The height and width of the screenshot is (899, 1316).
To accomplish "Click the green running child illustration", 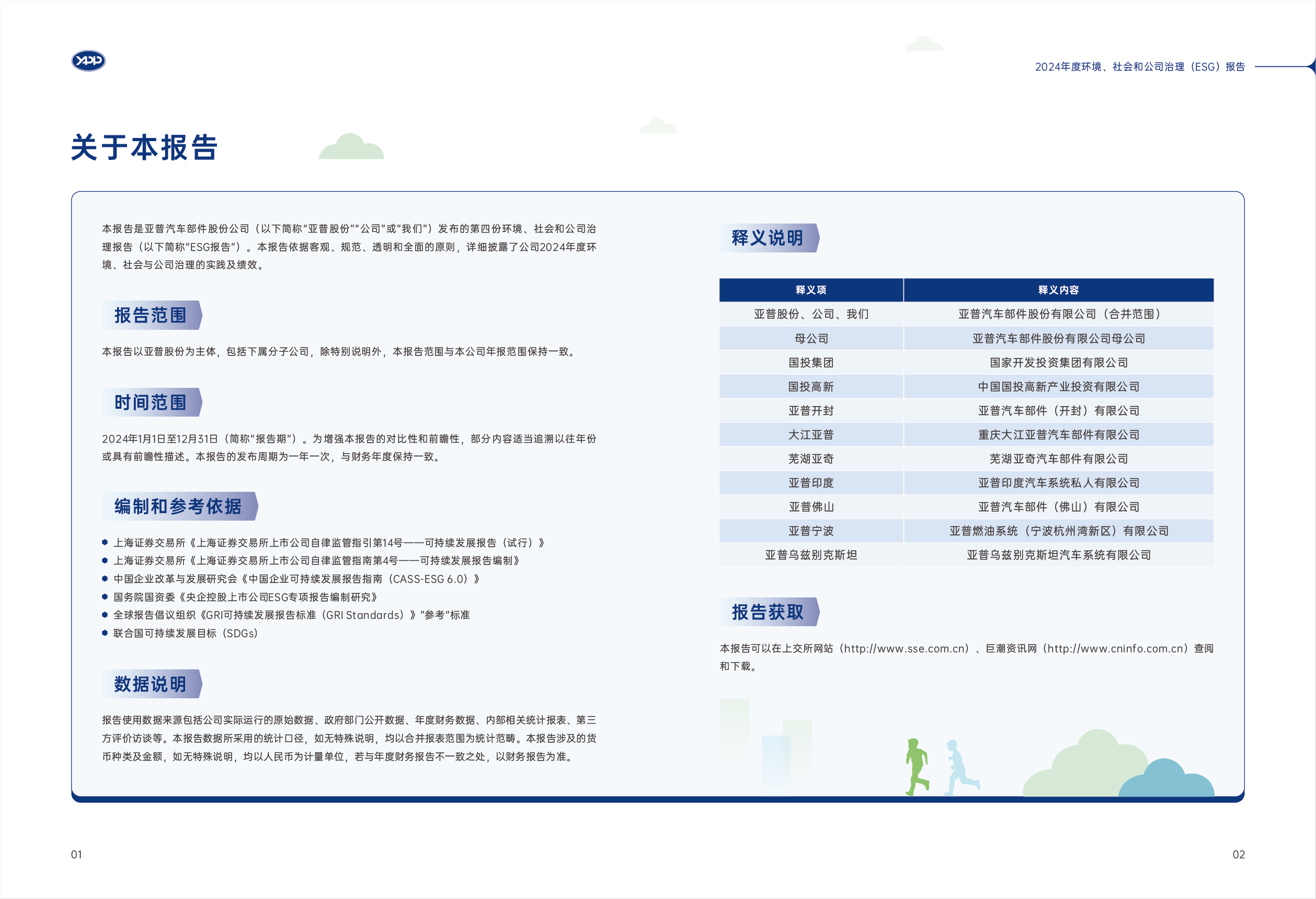I will coord(917,767).
